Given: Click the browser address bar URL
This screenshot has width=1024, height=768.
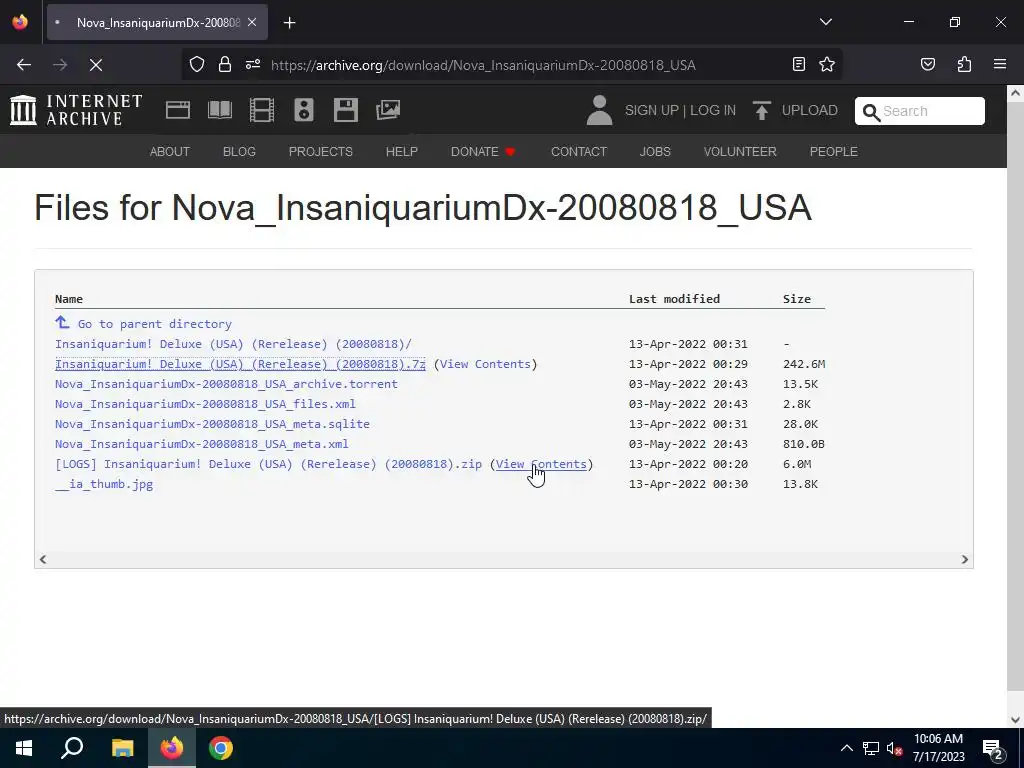Looking at the screenshot, I should (483, 65).
